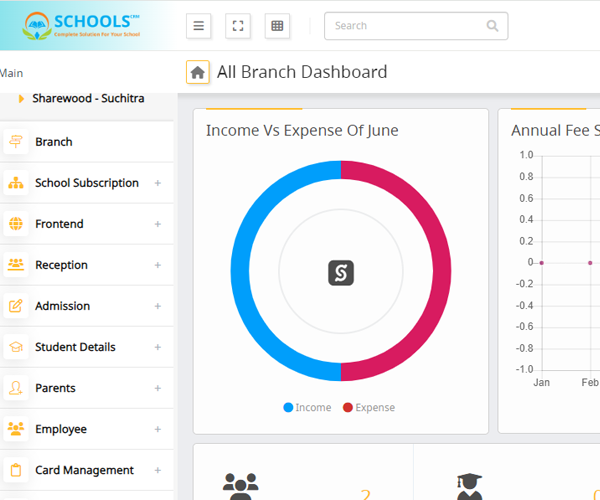Image resolution: width=600 pixels, height=500 pixels.
Task: Select the Card Management menu item
Action: (84, 470)
